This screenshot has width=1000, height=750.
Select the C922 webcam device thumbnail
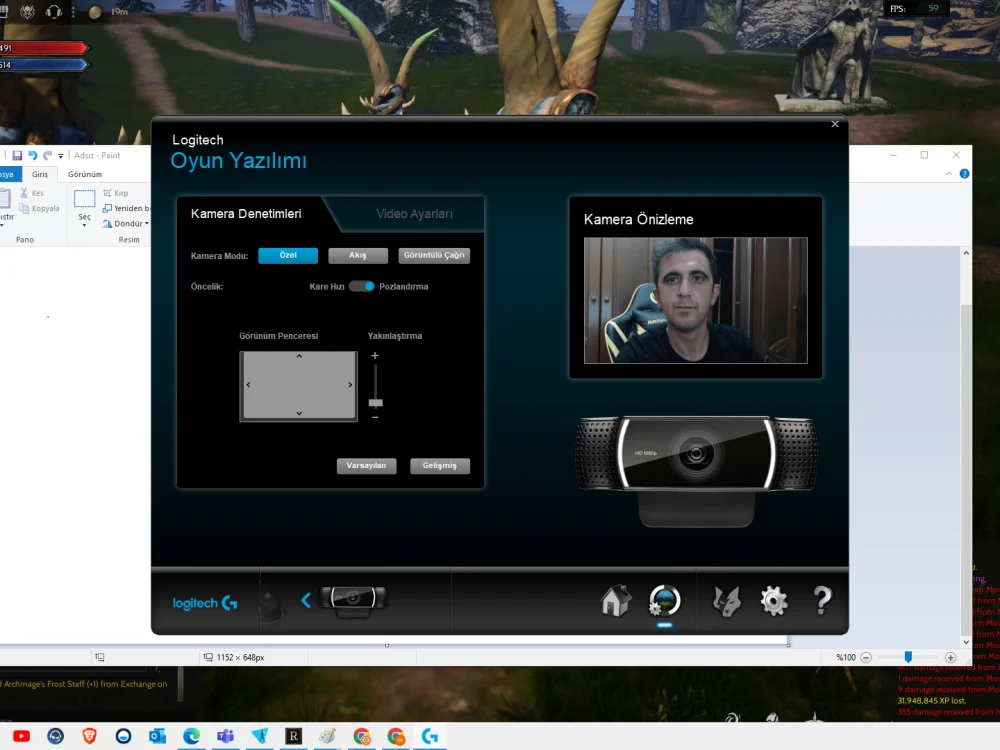[355, 599]
